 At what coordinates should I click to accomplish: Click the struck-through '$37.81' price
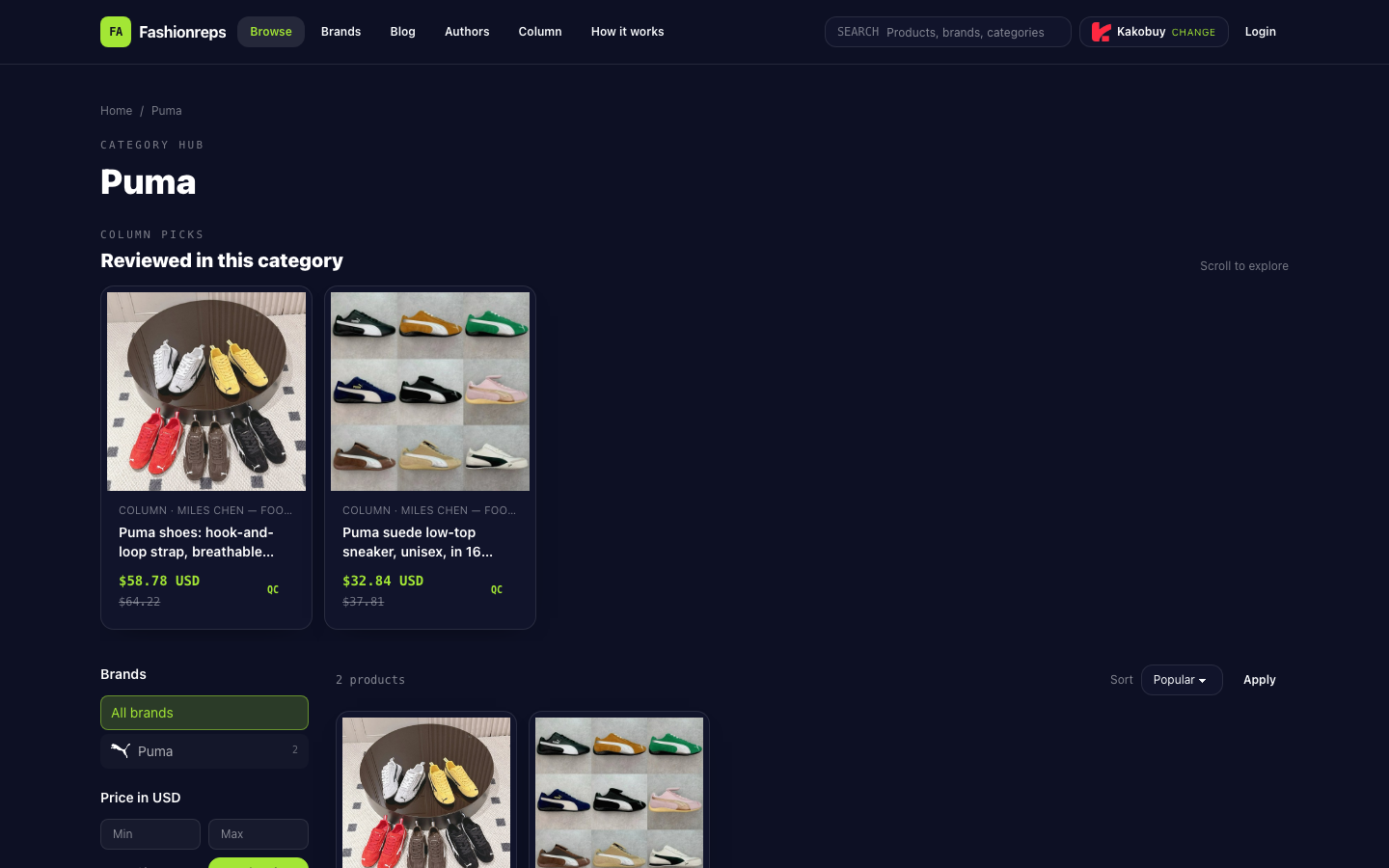pos(364,602)
